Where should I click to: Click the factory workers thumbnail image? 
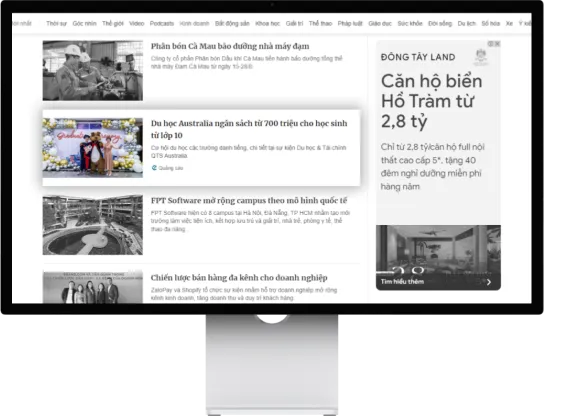pyautogui.click(x=93, y=70)
